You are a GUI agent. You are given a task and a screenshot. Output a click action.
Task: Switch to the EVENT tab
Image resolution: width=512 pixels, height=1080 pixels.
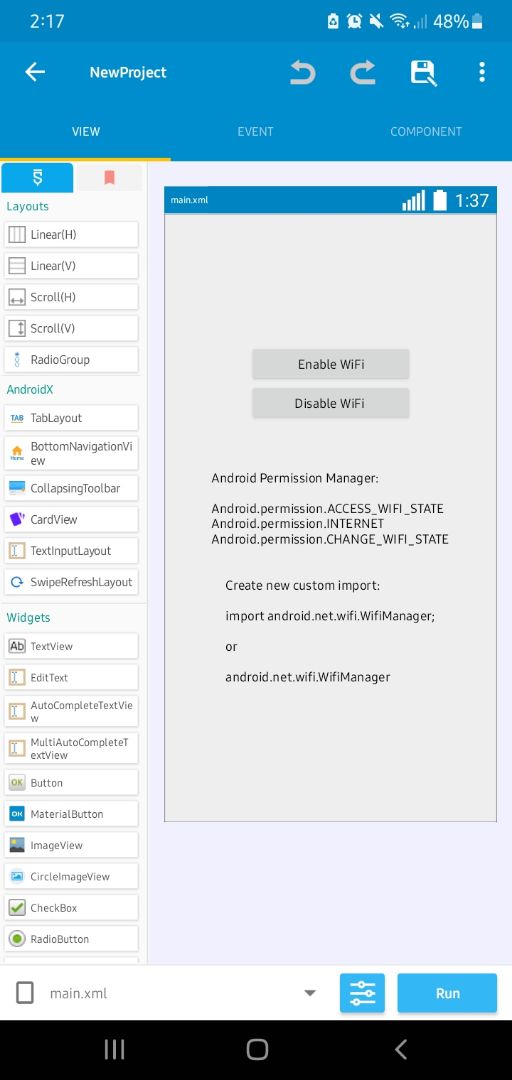(x=256, y=132)
